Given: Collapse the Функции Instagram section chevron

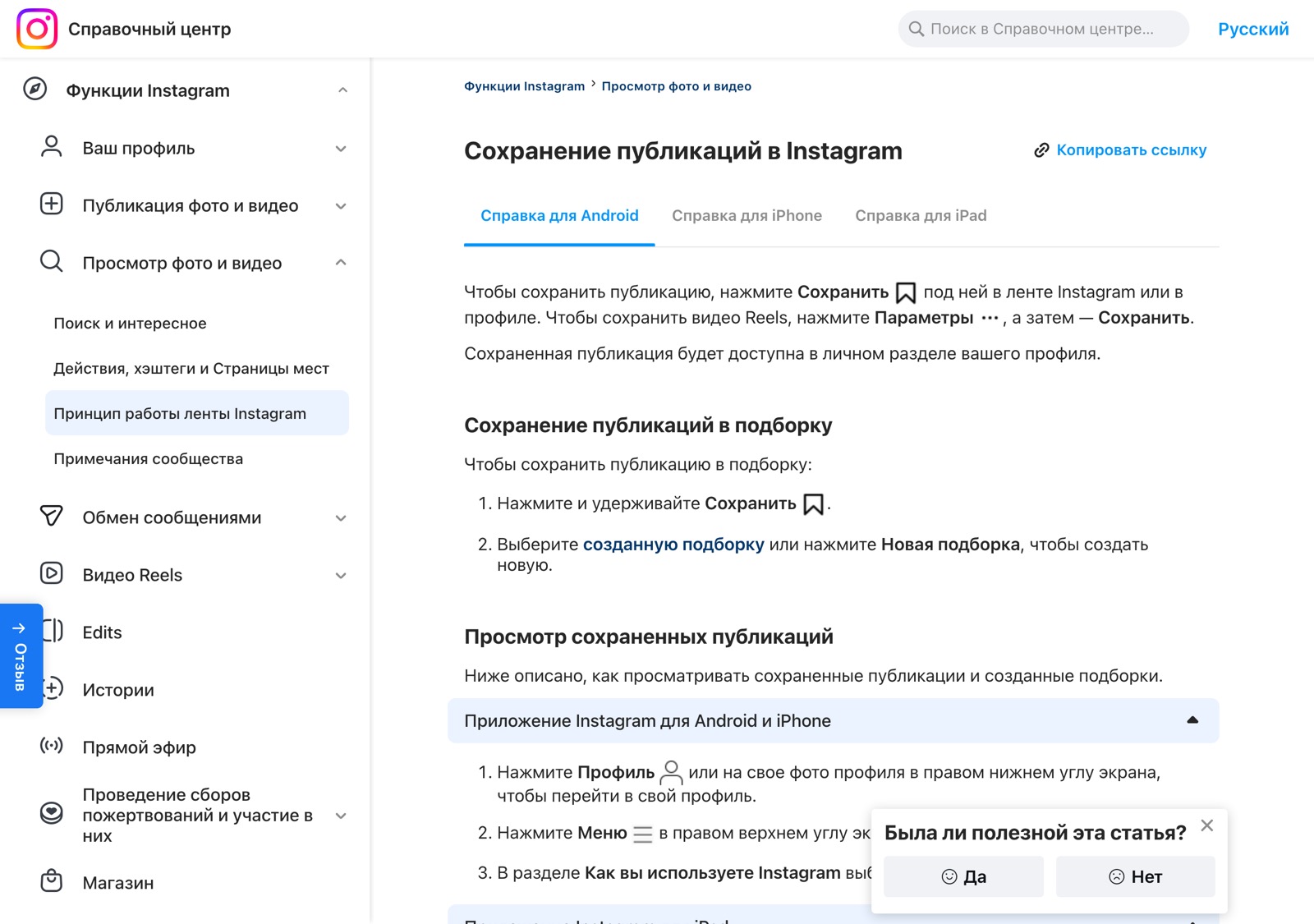Looking at the screenshot, I should coord(342,90).
